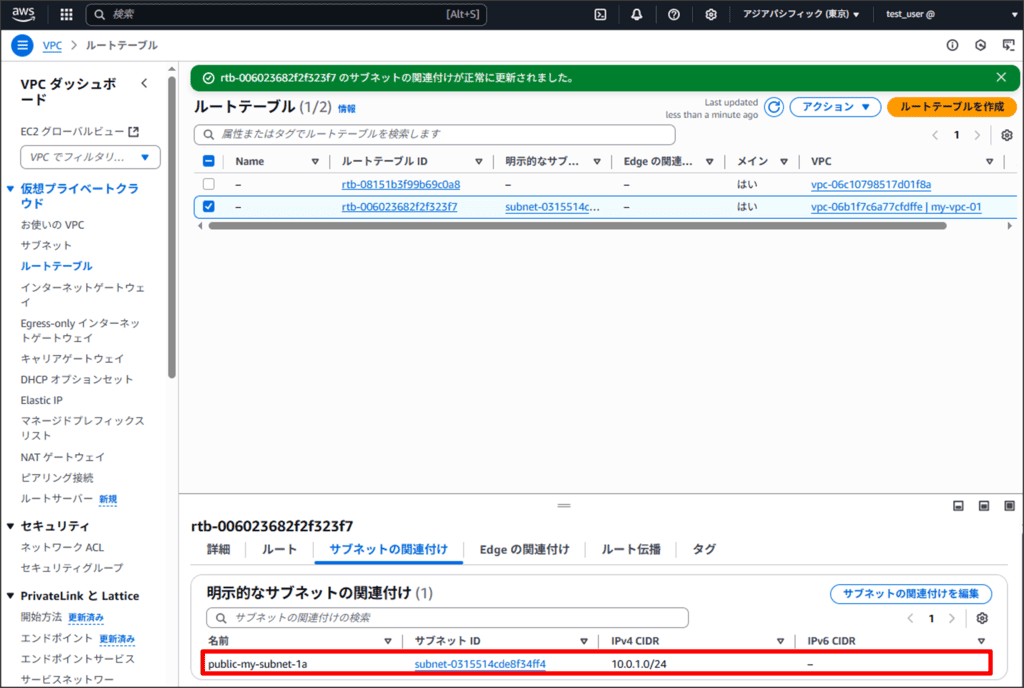Click the ルートテーブルを作成 button

pyautogui.click(x=951, y=107)
